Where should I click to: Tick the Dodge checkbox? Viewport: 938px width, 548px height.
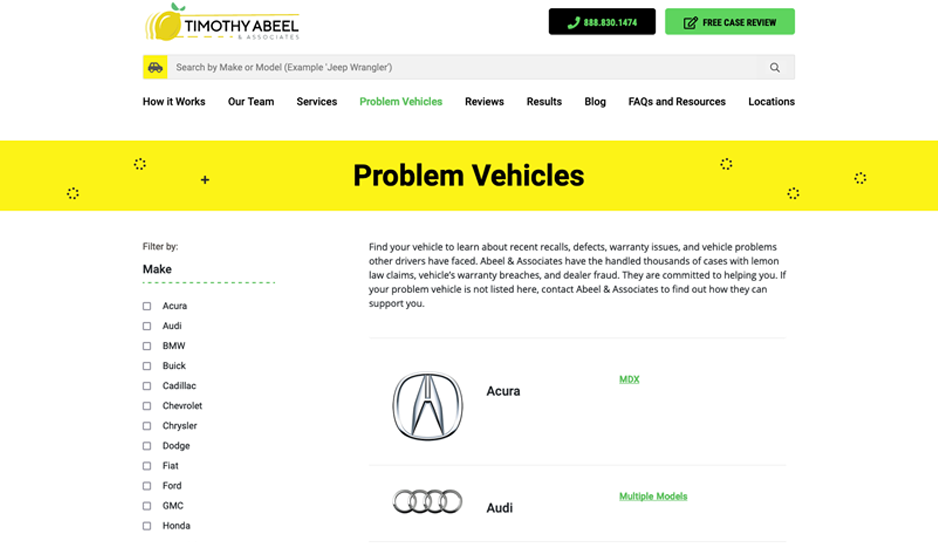[x=147, y=446]
